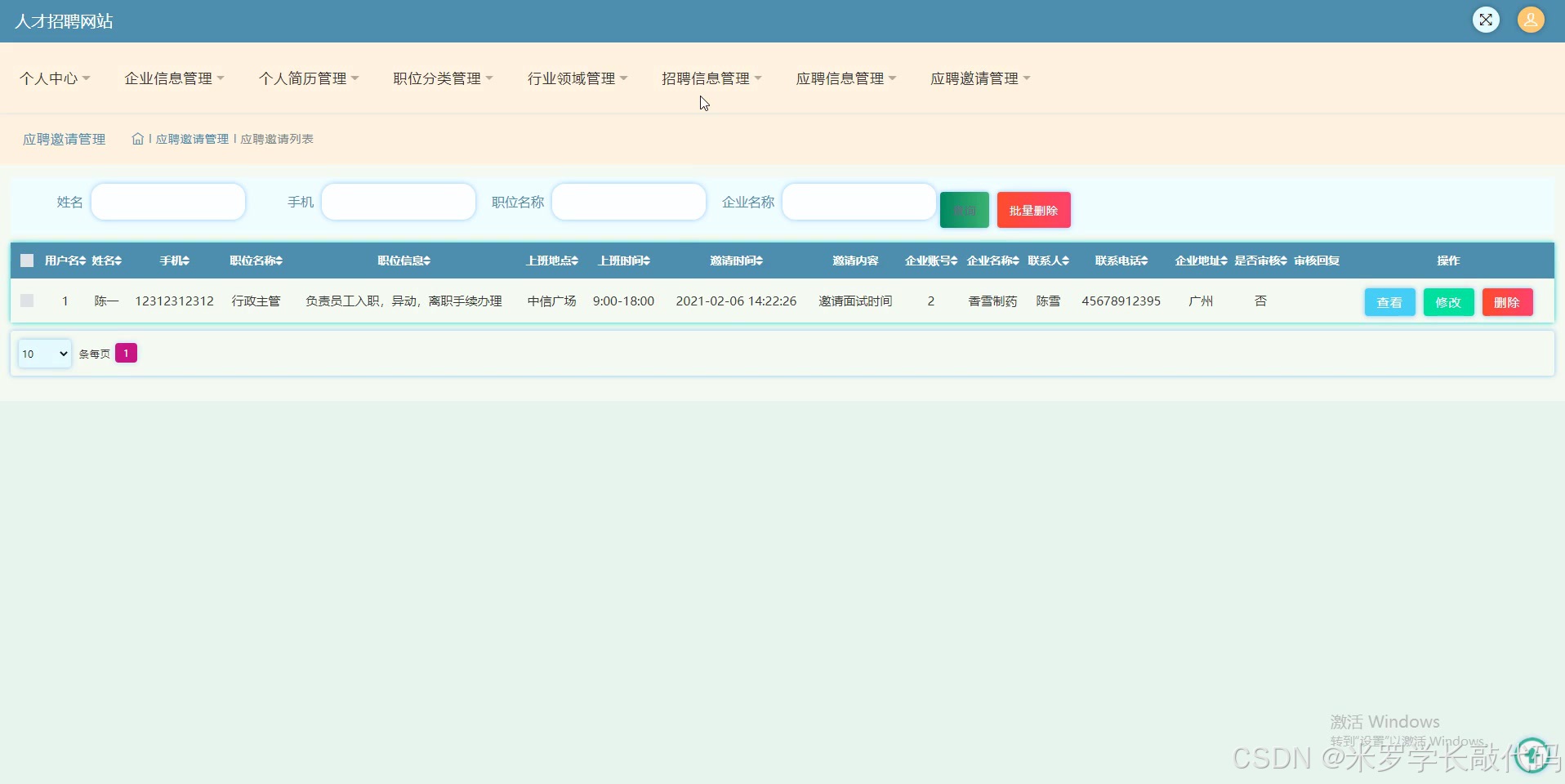The height and width of the screenshot is (784, 1565).
Task: Focus the 职位名称 search input field
Action: pyautogui.click(x=629, y=202)
